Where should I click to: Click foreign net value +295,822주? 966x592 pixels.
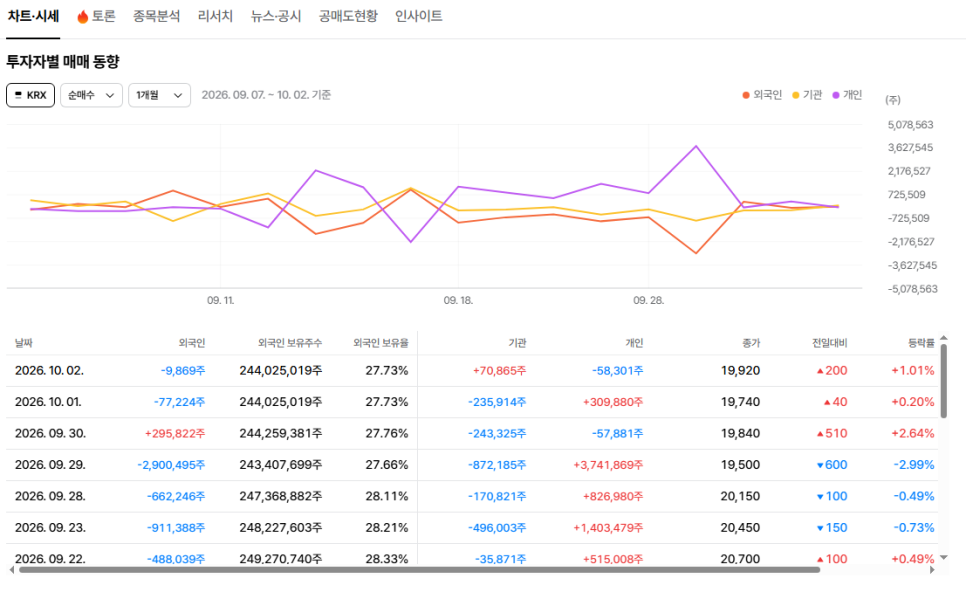tap(175, 434)
